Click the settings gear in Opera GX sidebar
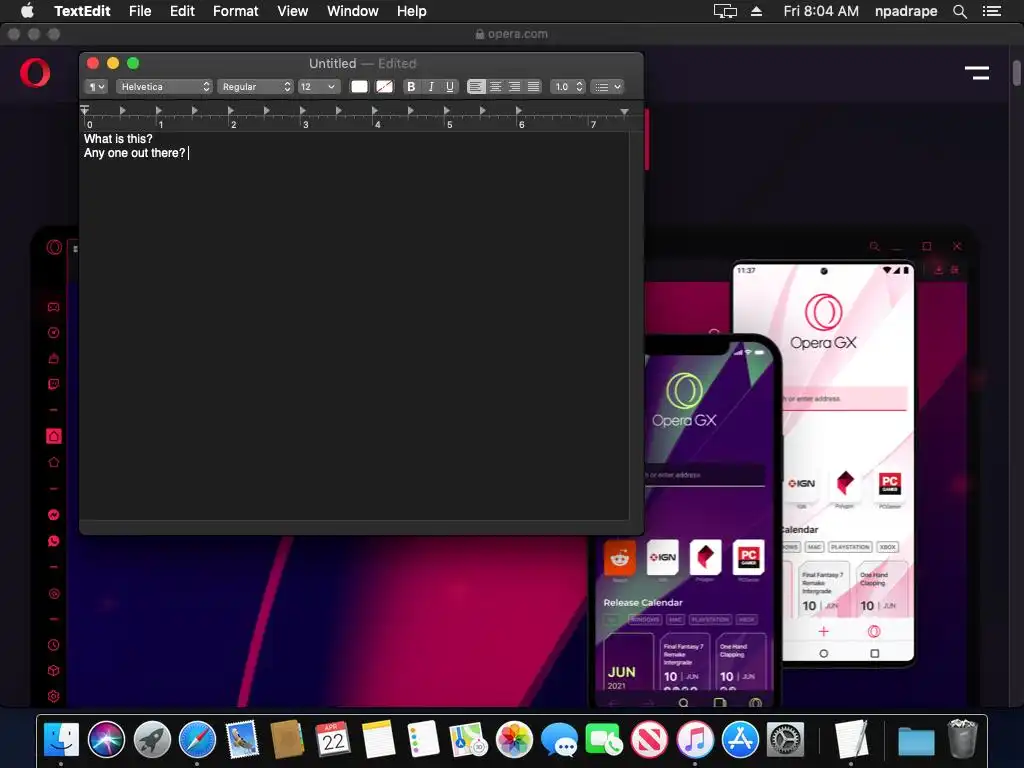This screenshot has width=1024, height=768. pyautogui.click(x=54, y=696)
